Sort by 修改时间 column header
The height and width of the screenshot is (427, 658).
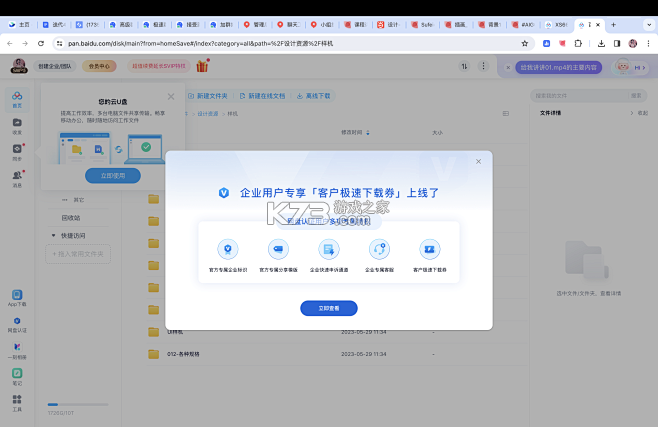pos(355,133)
